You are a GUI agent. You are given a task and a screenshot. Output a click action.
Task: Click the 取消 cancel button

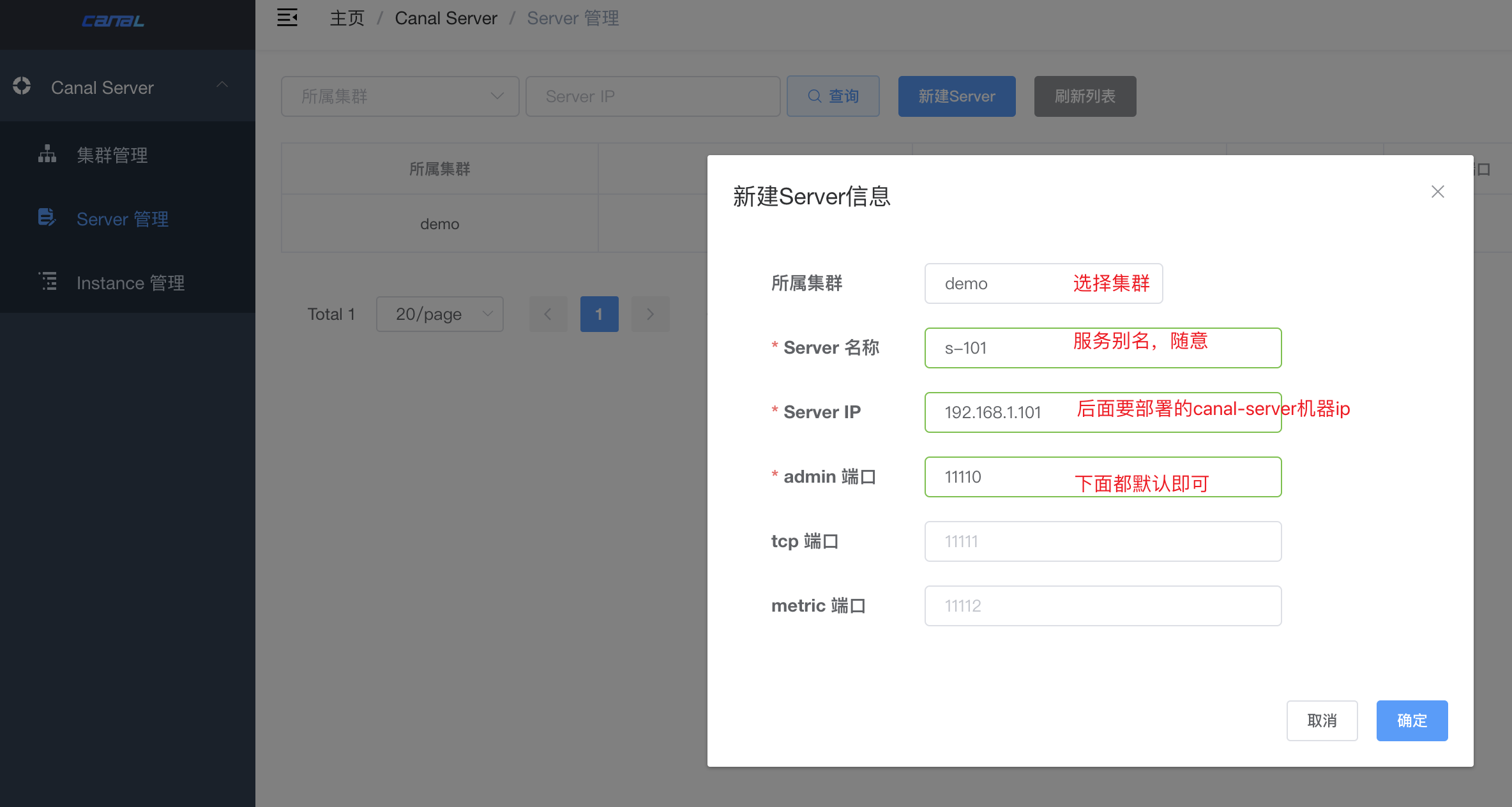click(1322, 721)
